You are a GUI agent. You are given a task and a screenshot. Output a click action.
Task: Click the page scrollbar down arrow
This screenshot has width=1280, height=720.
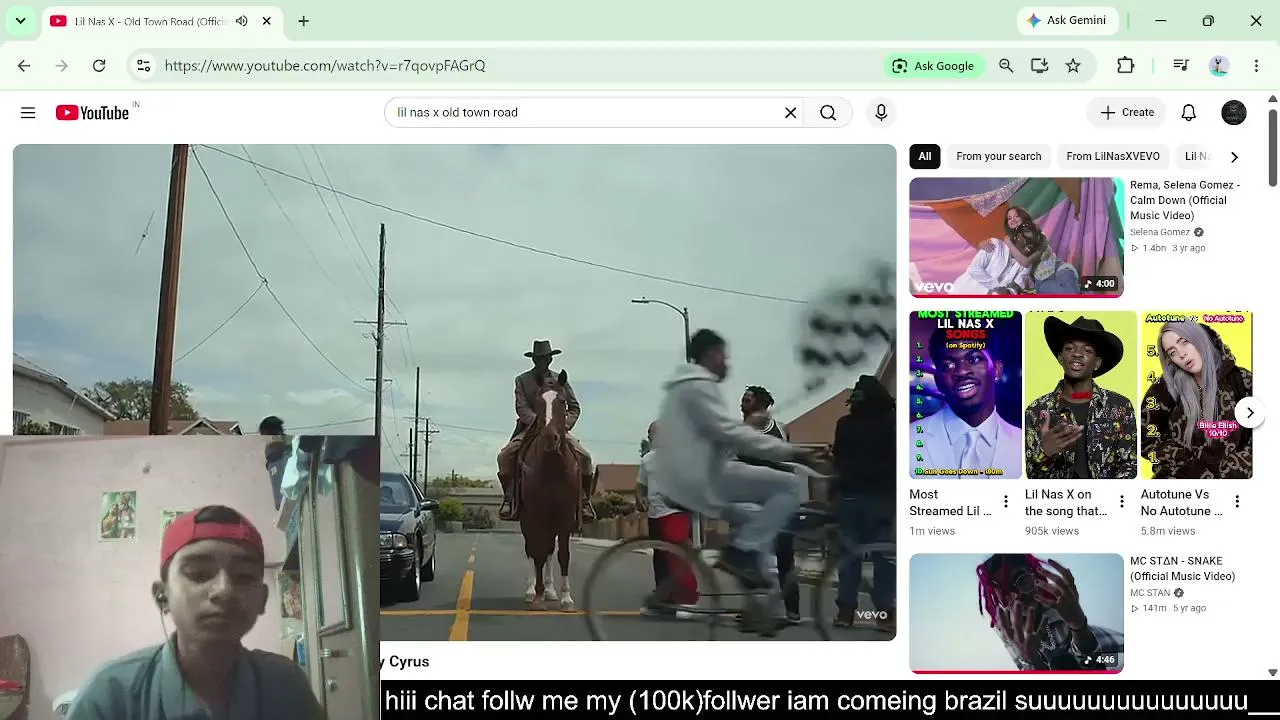point(1272,673)
